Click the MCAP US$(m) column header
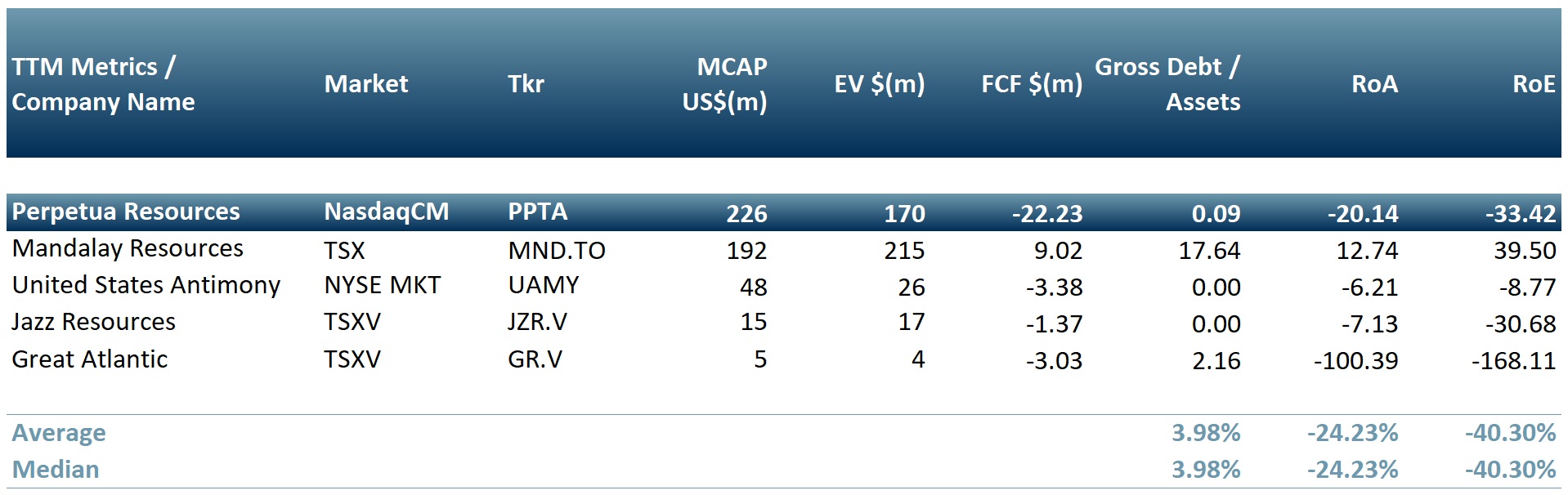The height and width of the screenshot is (495, 1568). click(x=724, y=83)
